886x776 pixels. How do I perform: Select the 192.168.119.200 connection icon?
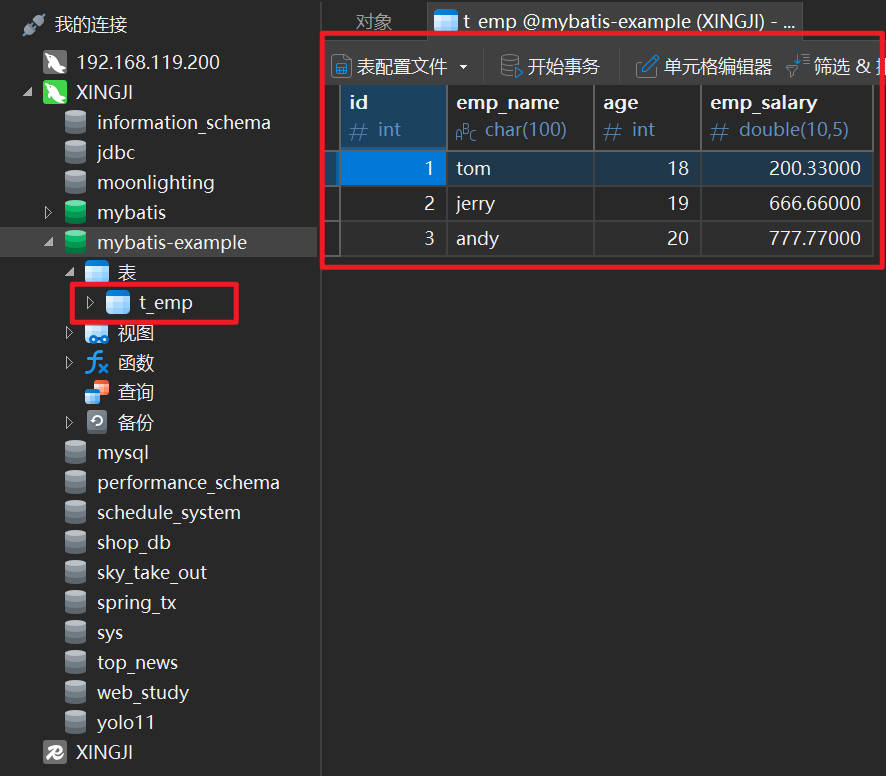click(54, 62)
